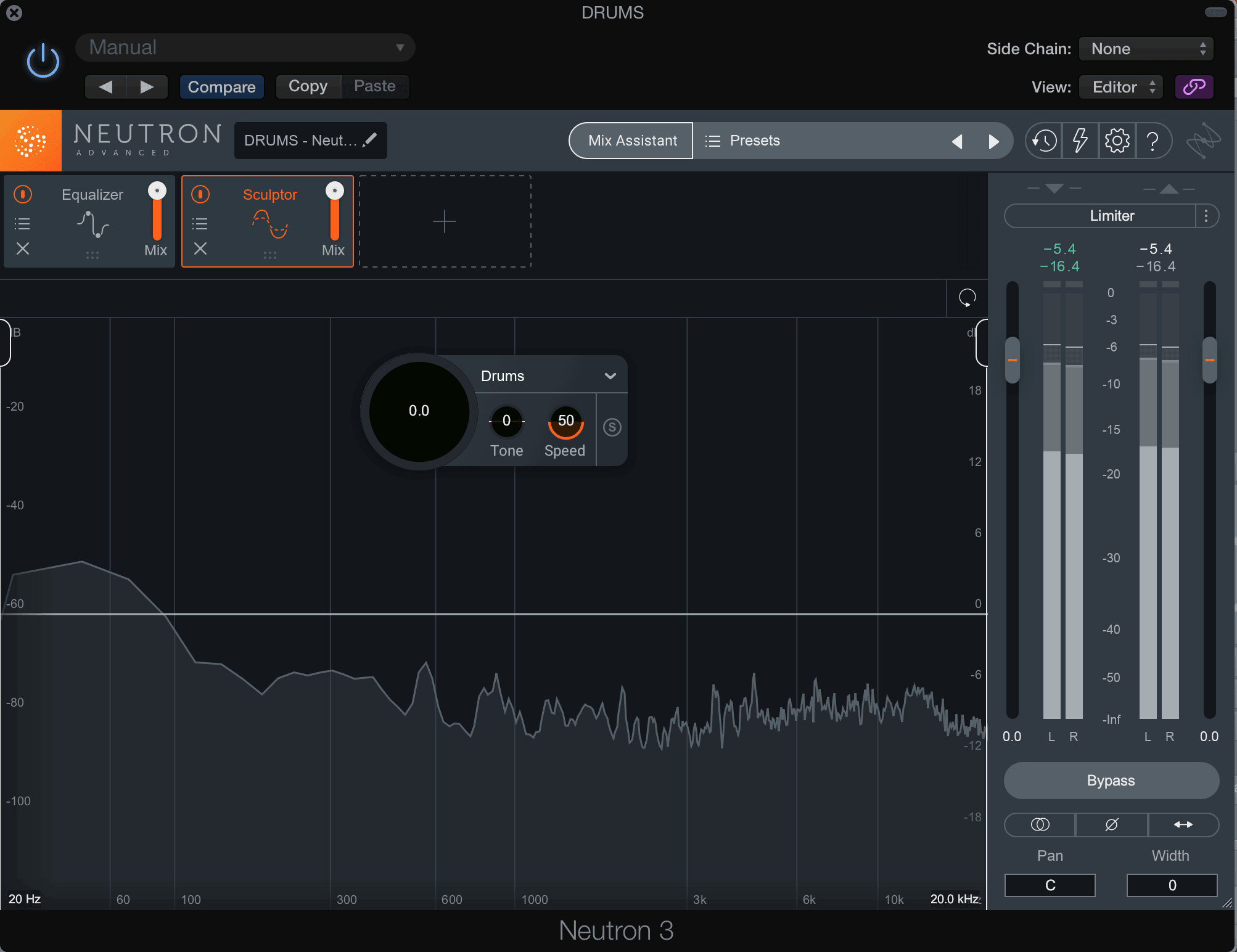Image resolution: width=1237 pixels, height=952 pixels.
Task: Grab the Sculptor module reorder handle dots
Action: 270,255
